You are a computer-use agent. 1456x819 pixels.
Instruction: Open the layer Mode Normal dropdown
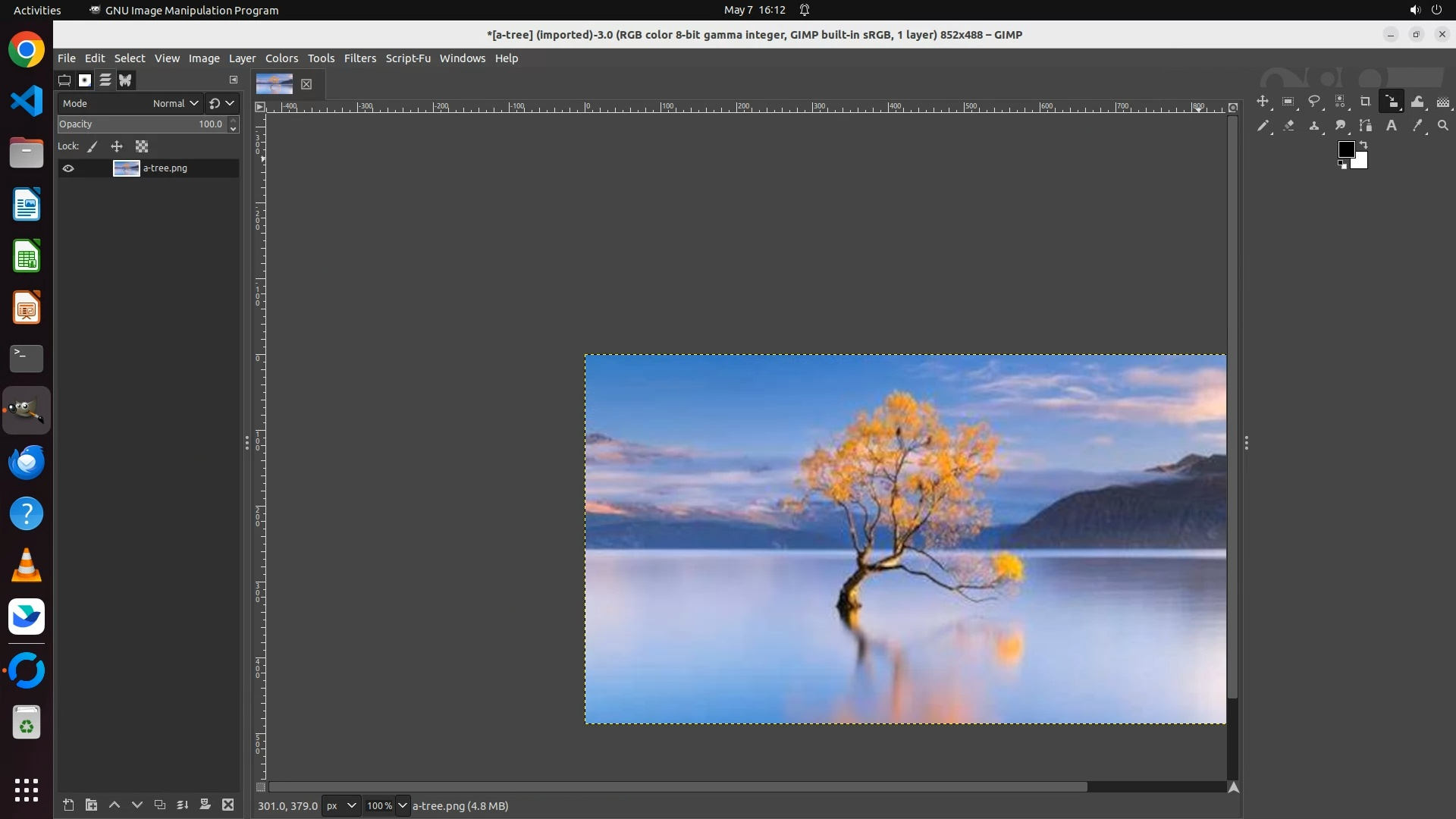175,103
